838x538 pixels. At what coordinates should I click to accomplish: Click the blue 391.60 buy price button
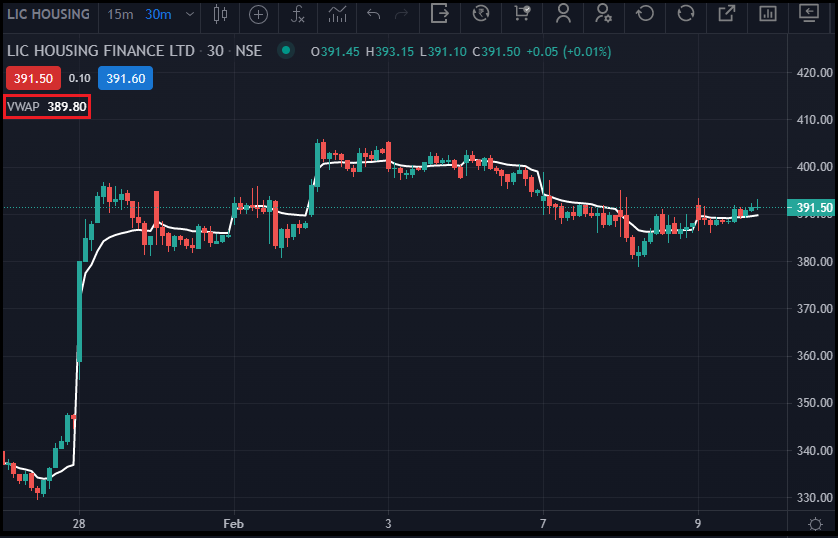click(126, 79)
